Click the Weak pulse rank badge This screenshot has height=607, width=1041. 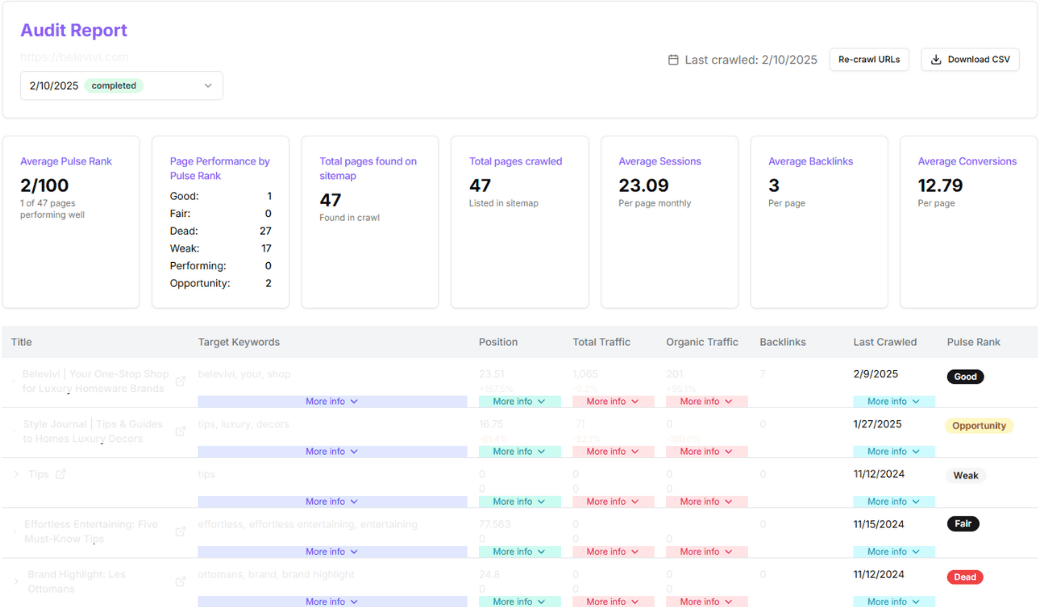pos(966,476)
